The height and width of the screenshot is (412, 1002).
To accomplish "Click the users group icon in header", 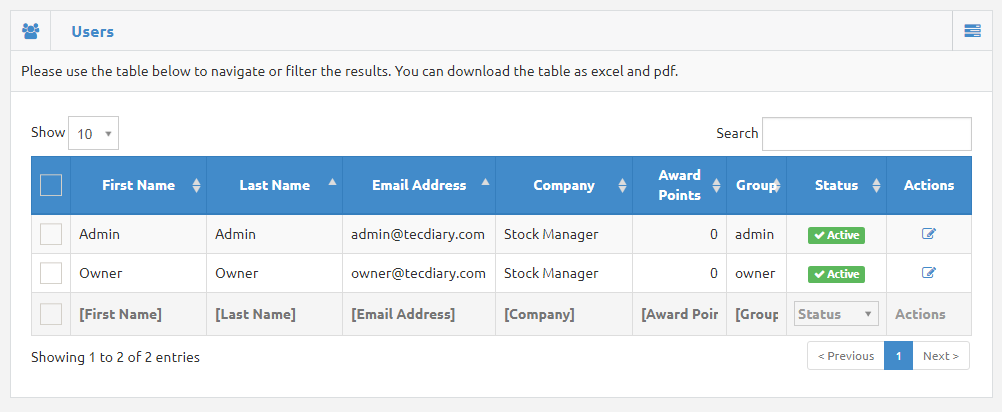I will tap(30, 31).
